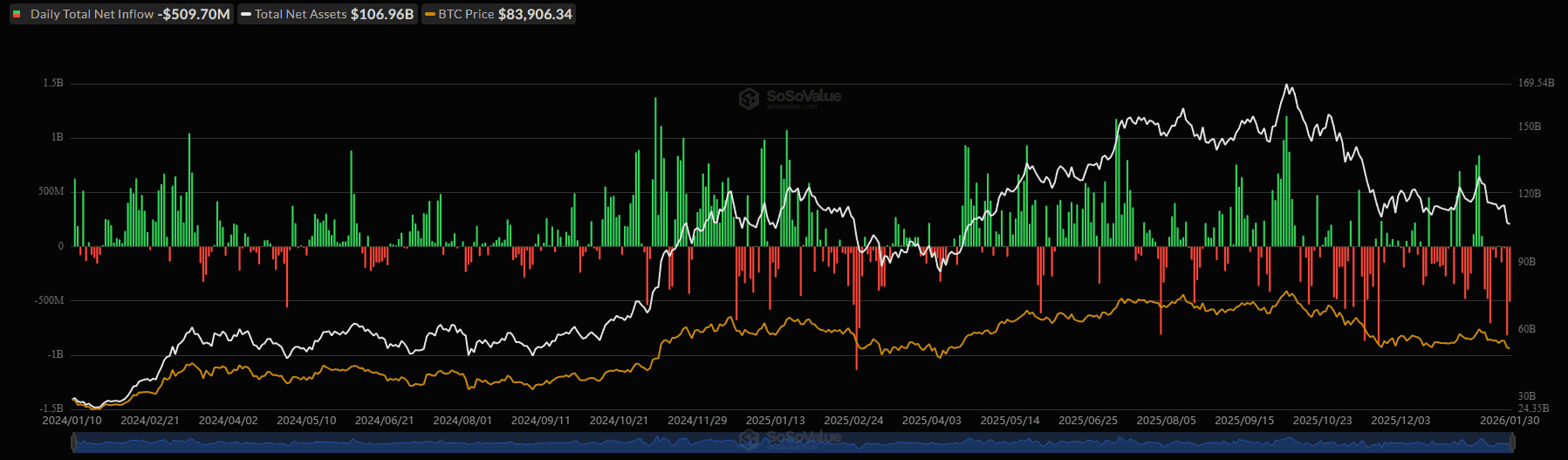Click the 169.54B label on the right axis

click(1536, 83)
